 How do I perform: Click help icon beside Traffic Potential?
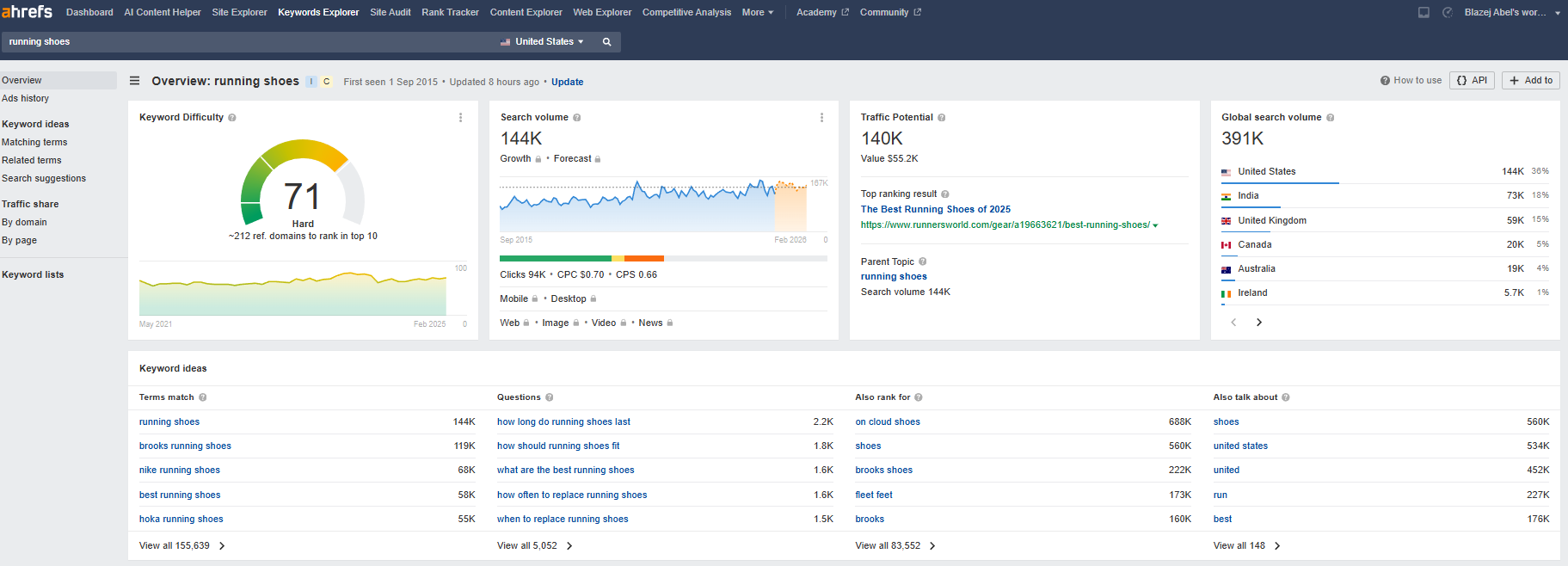[x=942, y=118]
